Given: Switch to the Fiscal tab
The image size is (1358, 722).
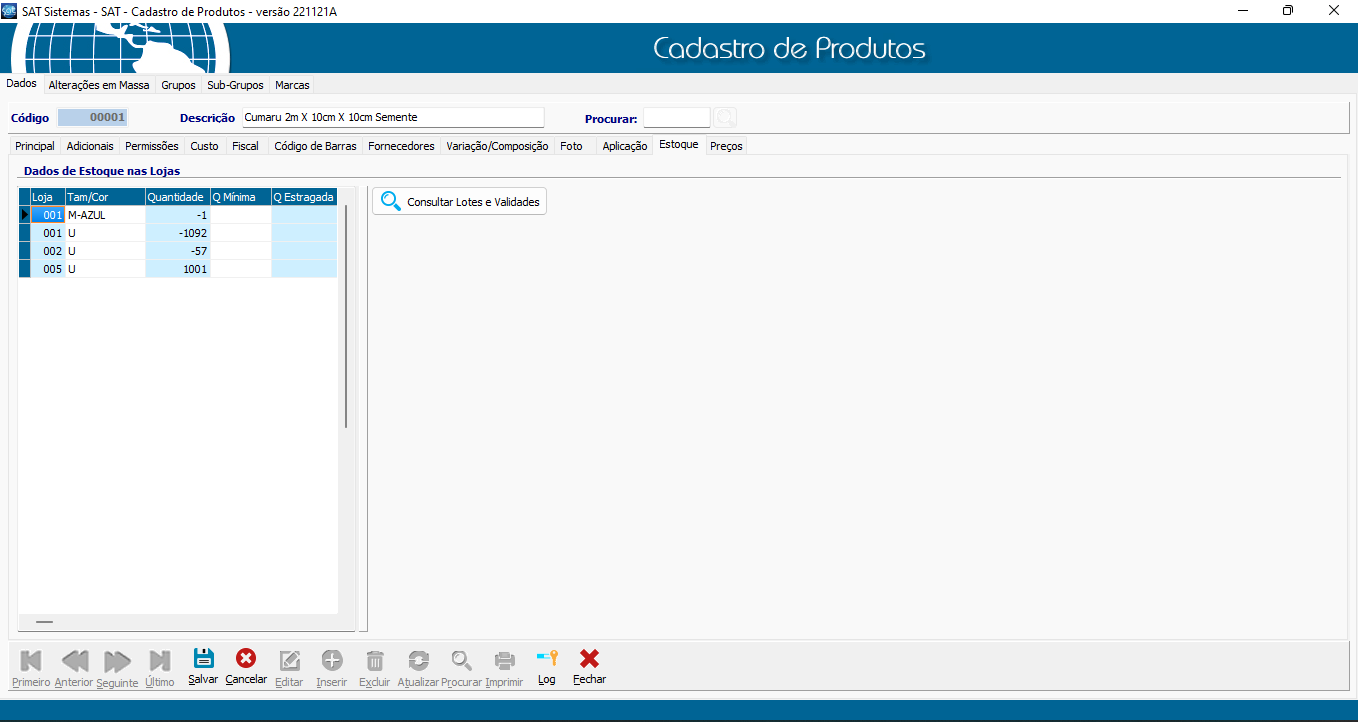Looking at the screenshot, I should click(245, 146).
